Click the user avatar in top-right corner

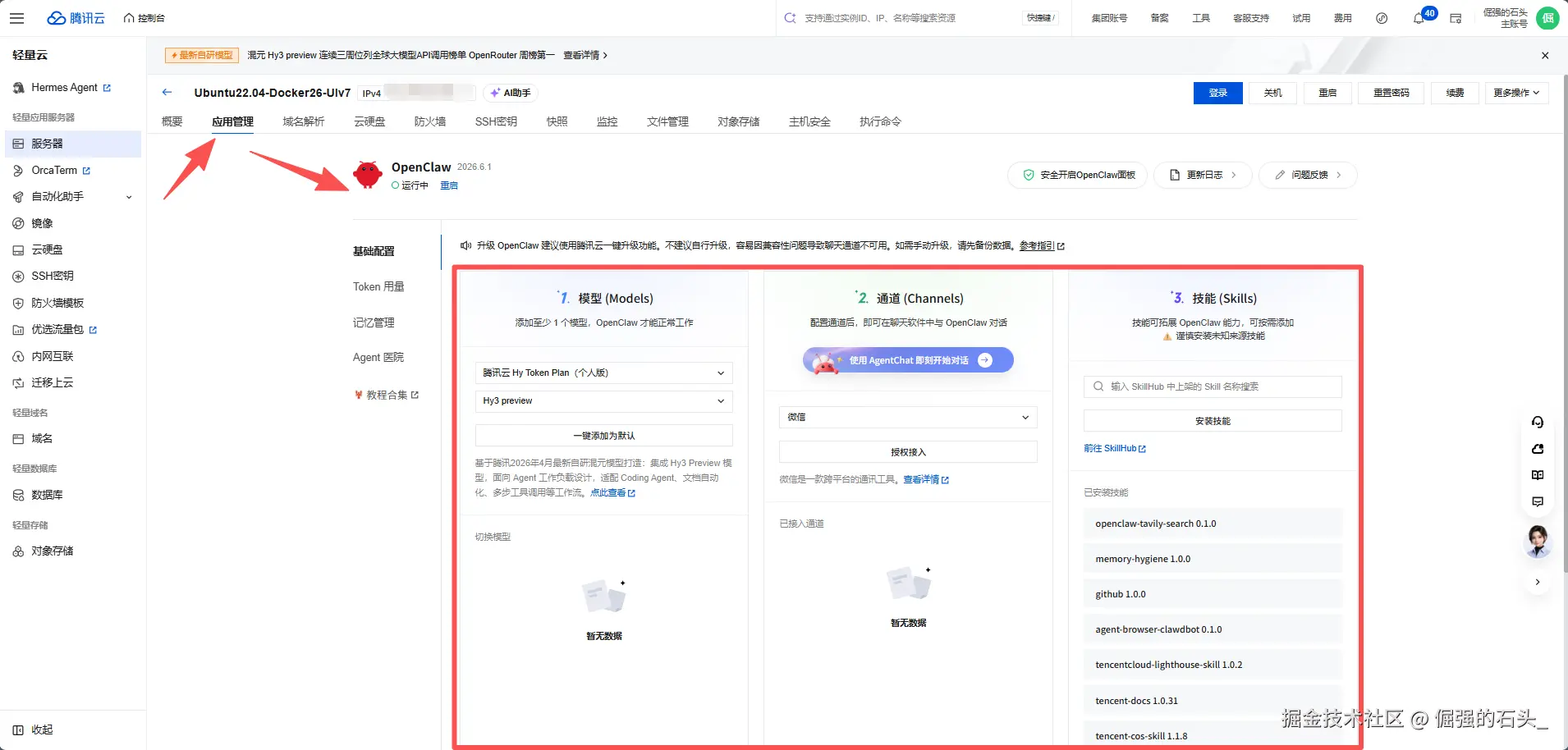(x=1547, y=18)
